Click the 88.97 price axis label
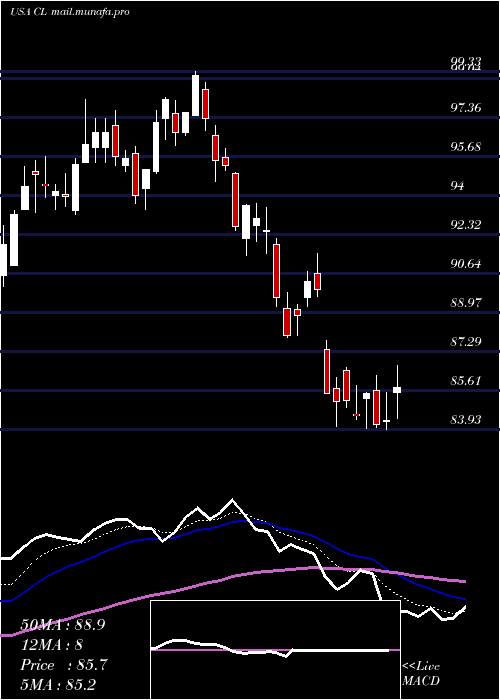The height and width of the screenshot is (700, 500). pyautogui.click(x=466, y=302)
